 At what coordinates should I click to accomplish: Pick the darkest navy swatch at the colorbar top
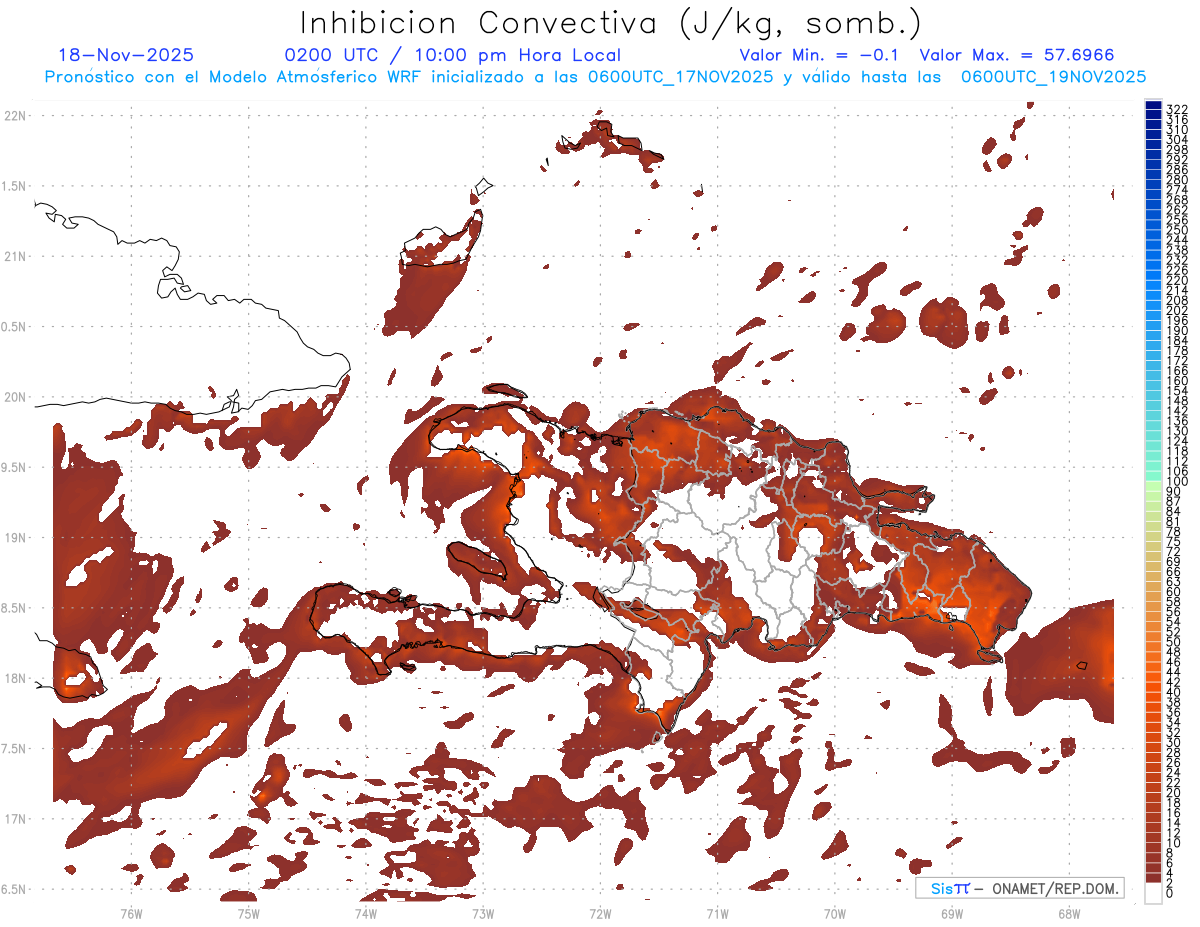pyautogui.click(x=1154, y=105)
